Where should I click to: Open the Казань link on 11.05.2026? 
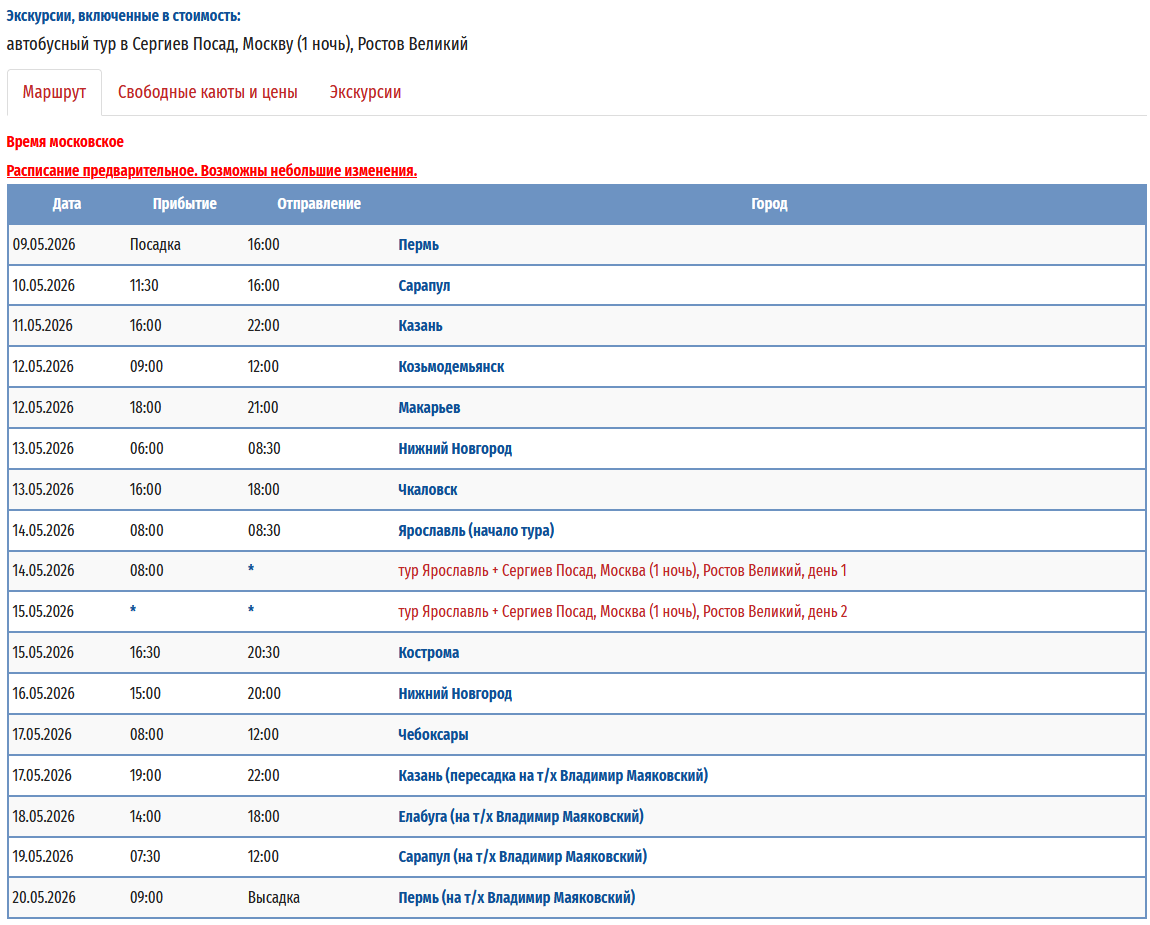pyautogui.click(x=420, y=326)
